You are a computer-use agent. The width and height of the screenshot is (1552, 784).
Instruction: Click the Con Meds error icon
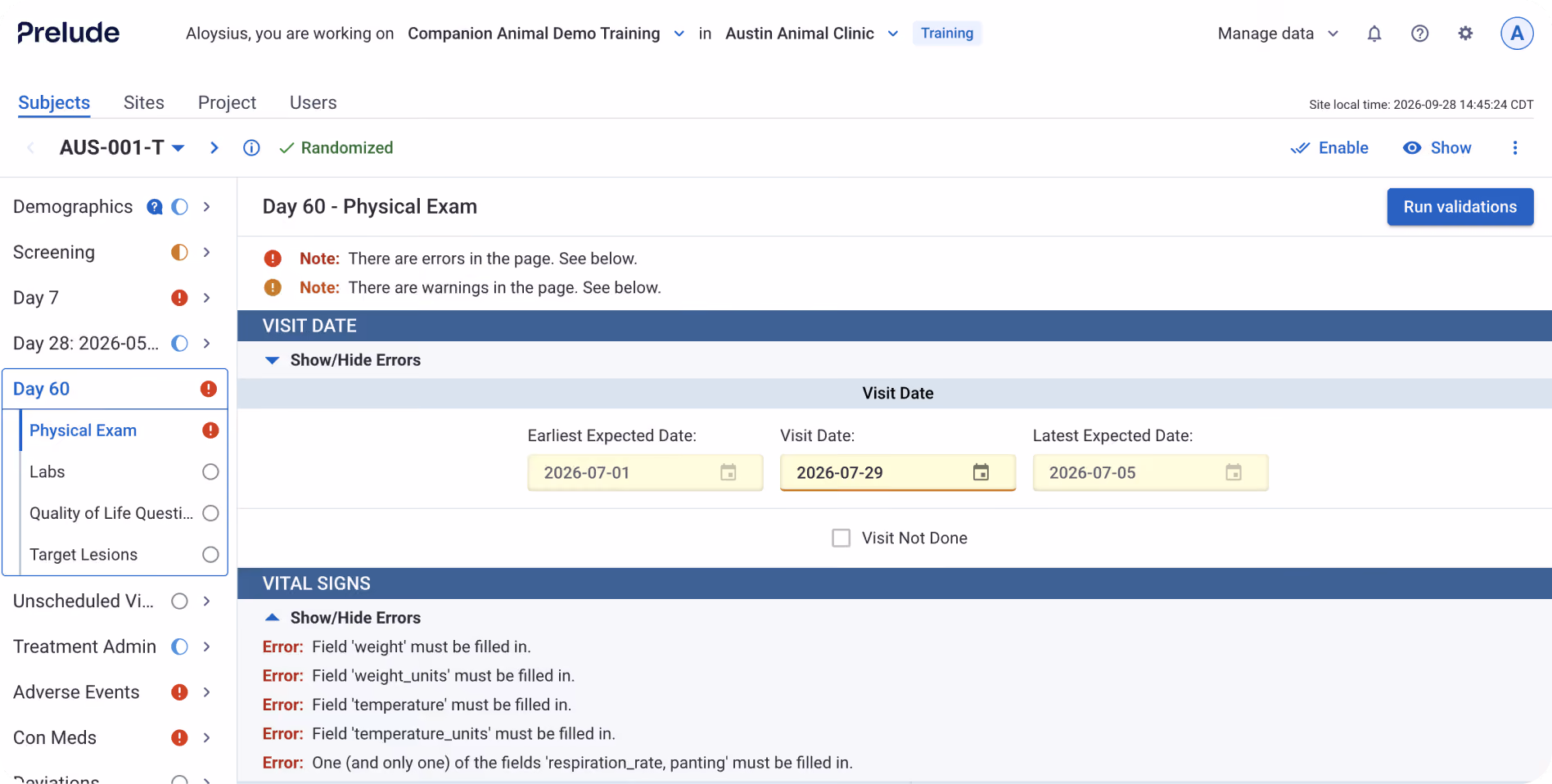(179, 738)
